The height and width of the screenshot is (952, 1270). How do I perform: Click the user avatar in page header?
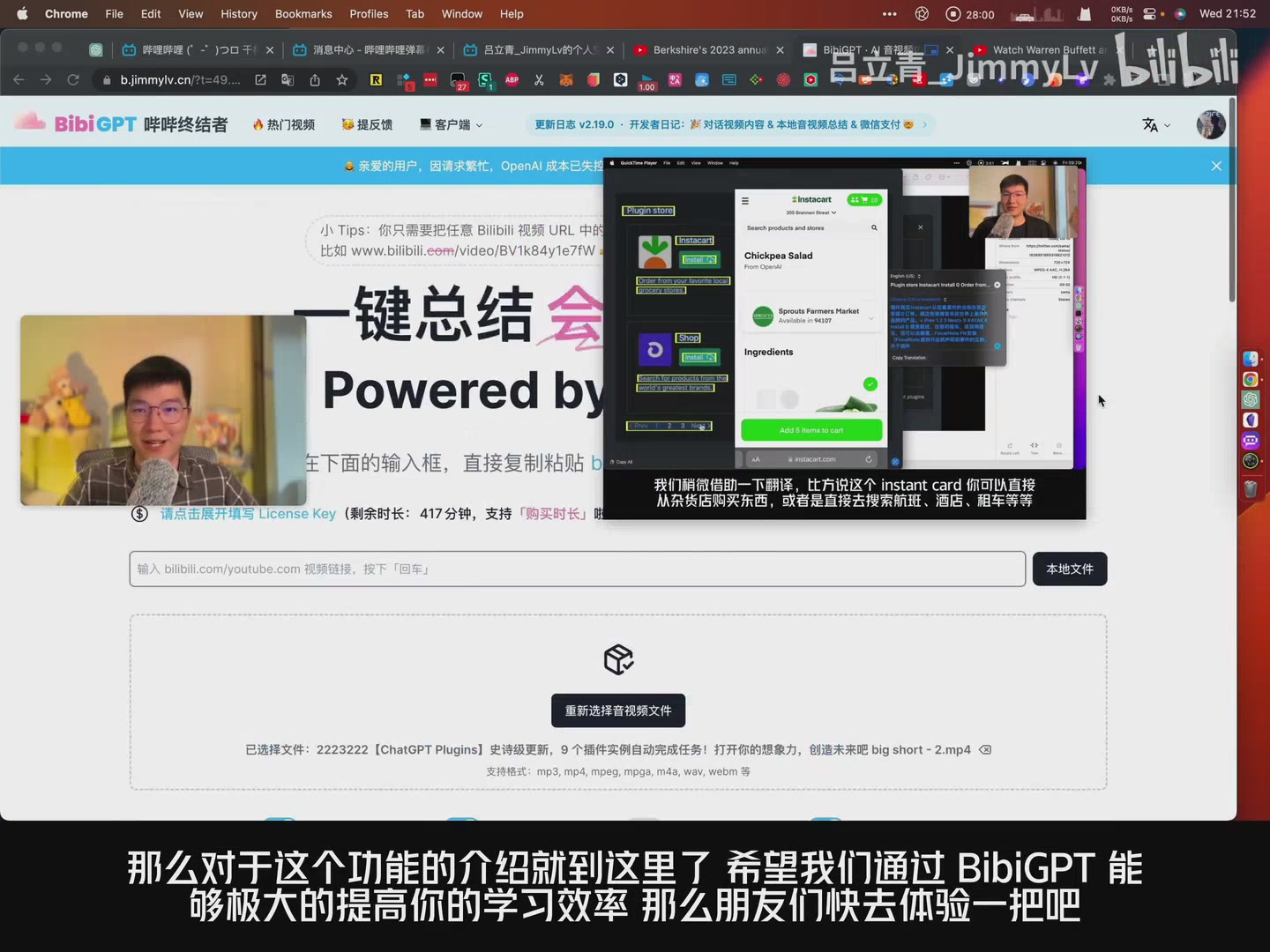point(1210,125)
